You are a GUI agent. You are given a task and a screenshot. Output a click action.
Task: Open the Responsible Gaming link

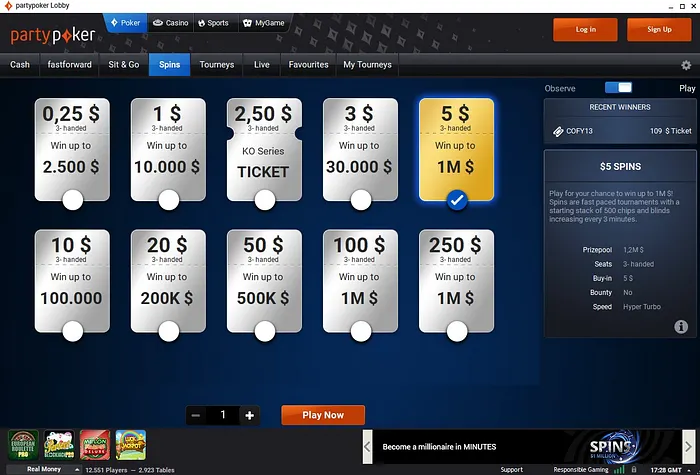coord(581,470)
